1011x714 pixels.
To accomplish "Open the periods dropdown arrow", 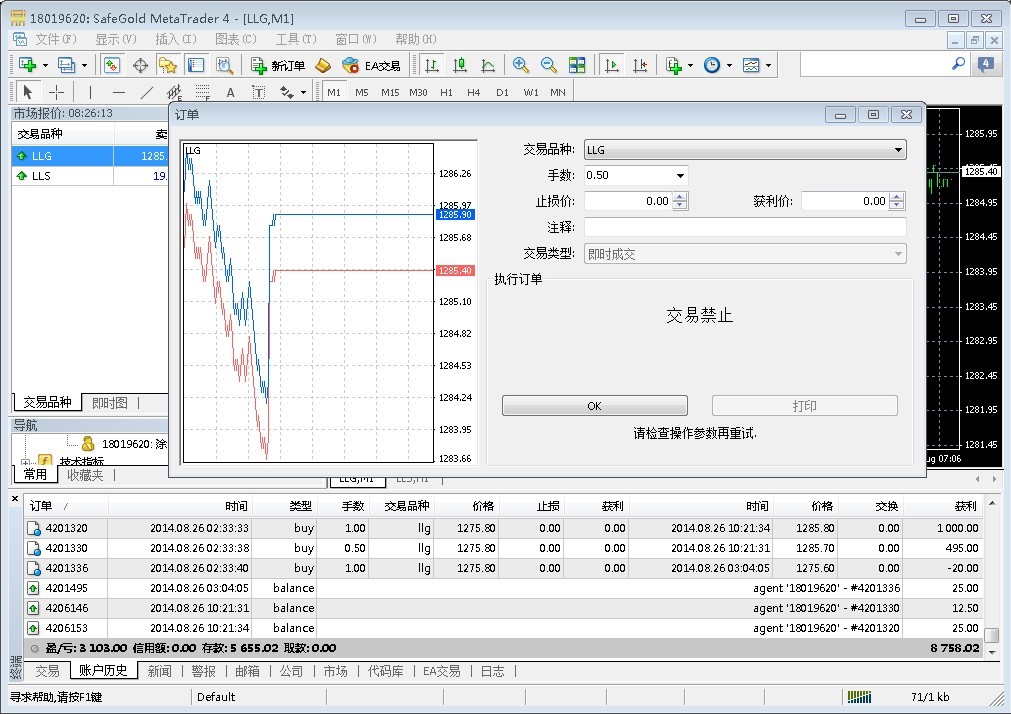I will click(x=729, y=65).
